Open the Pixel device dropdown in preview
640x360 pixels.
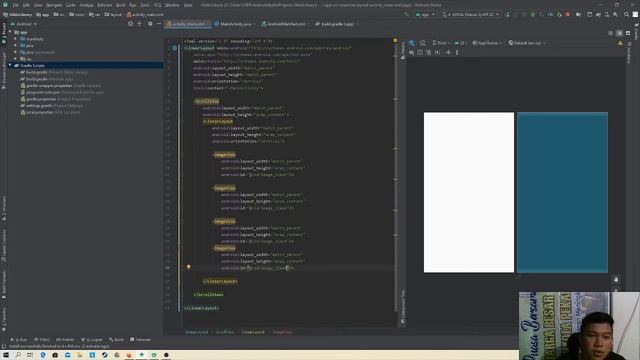pos(441,43)
